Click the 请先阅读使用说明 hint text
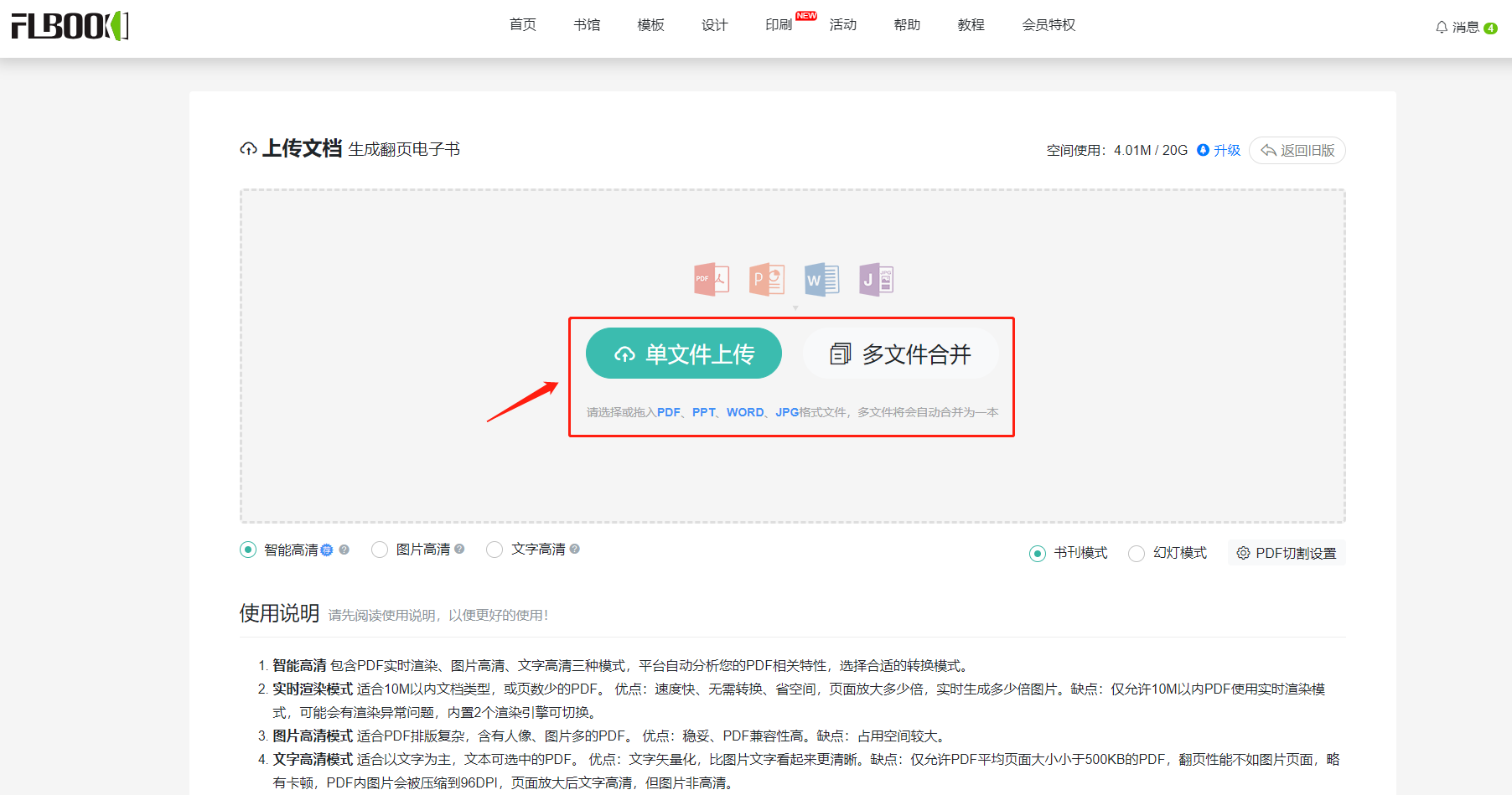Screen dimensions: 1512x795 click(x=438, y=615)
